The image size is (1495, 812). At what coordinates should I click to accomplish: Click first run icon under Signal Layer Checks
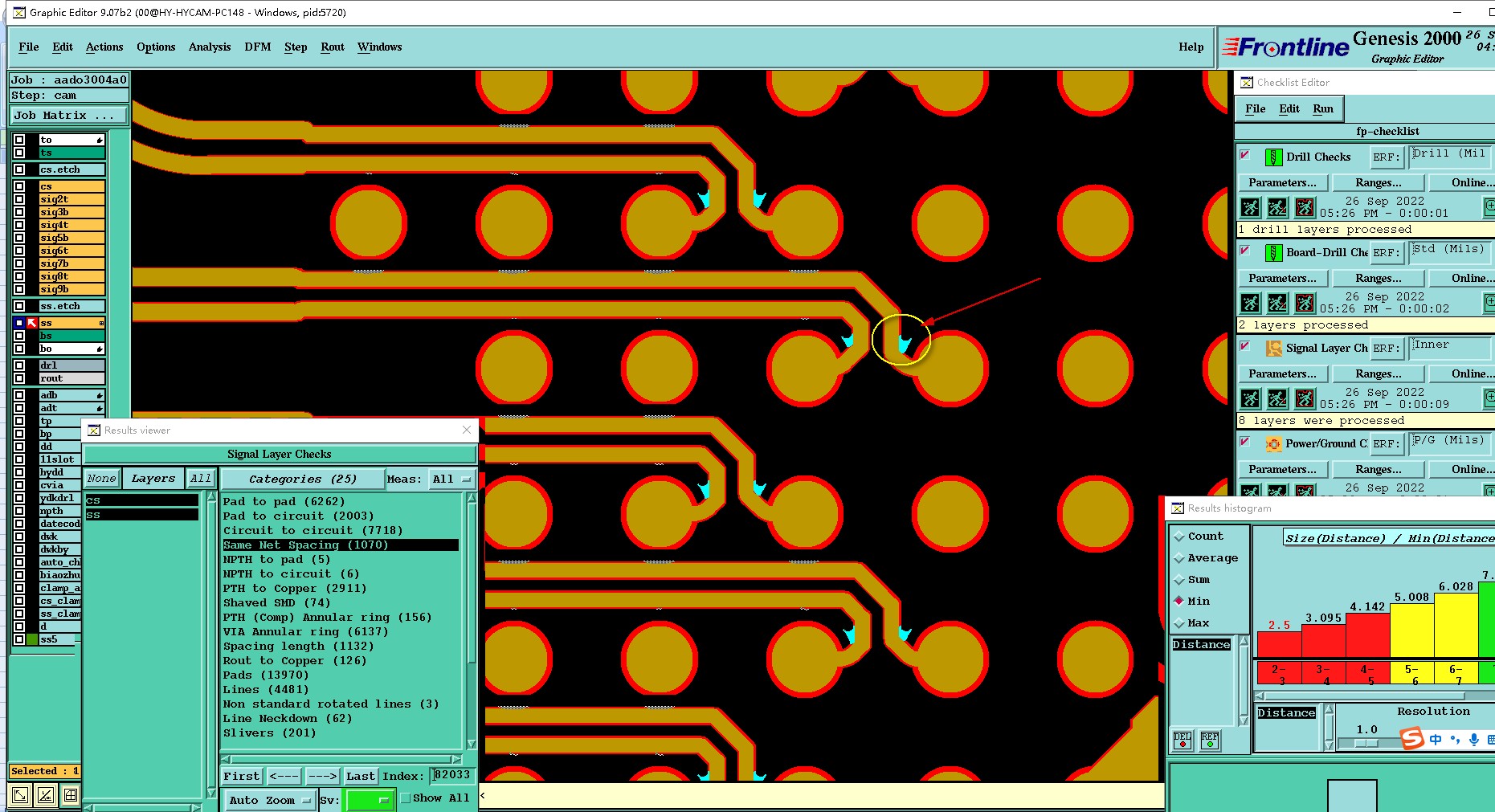coord(1251,399)
